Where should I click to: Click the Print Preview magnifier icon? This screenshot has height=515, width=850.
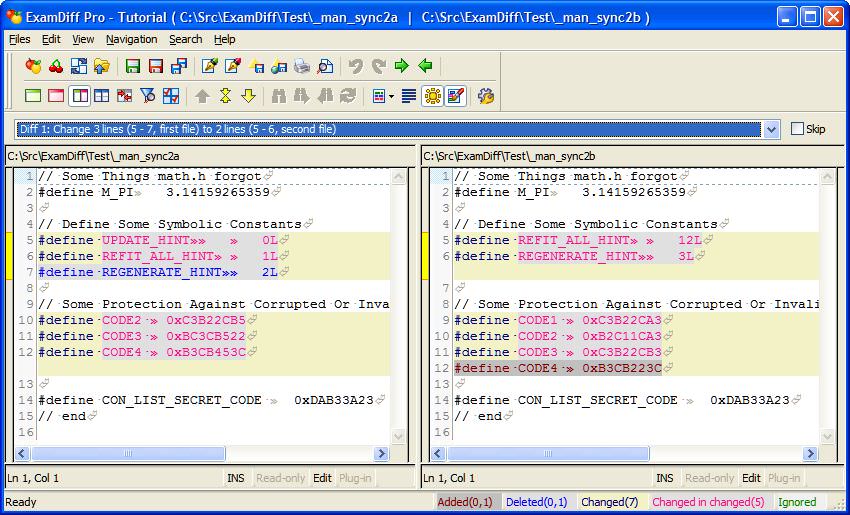(325, 66)
